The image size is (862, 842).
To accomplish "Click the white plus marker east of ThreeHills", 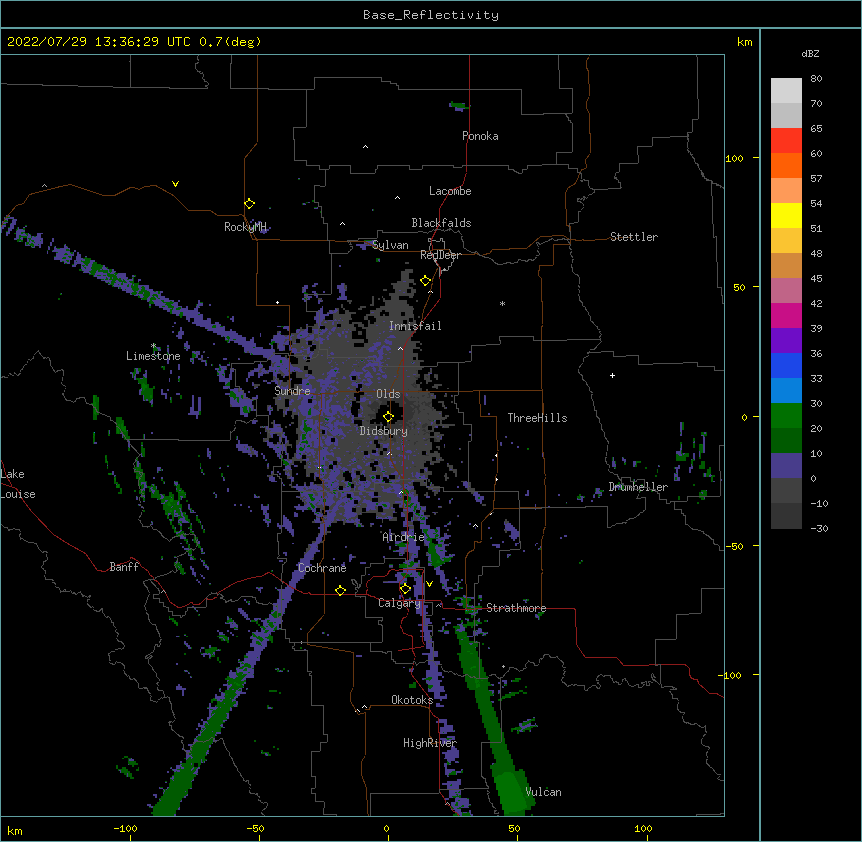I will coord(612,375).
